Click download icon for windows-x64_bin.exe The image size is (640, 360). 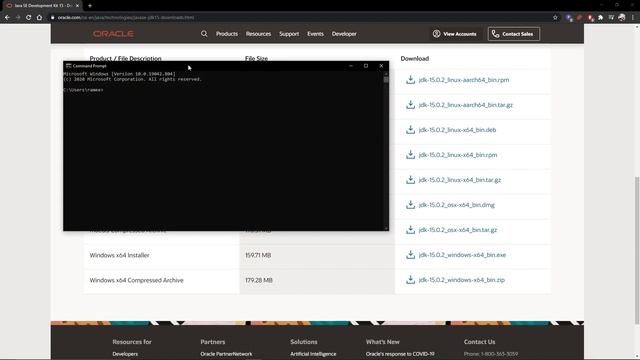coord(410,255)
